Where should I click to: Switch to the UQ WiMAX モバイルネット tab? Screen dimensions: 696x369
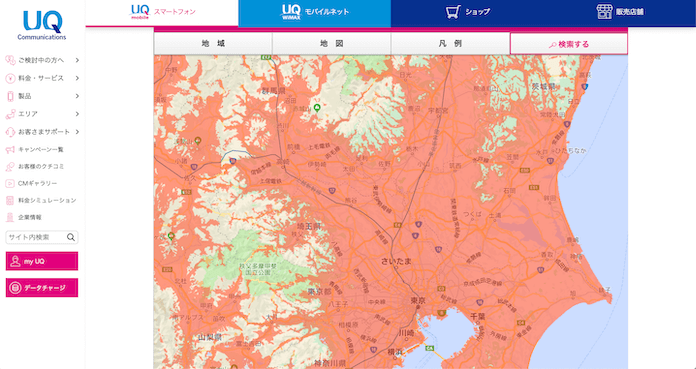315,13
